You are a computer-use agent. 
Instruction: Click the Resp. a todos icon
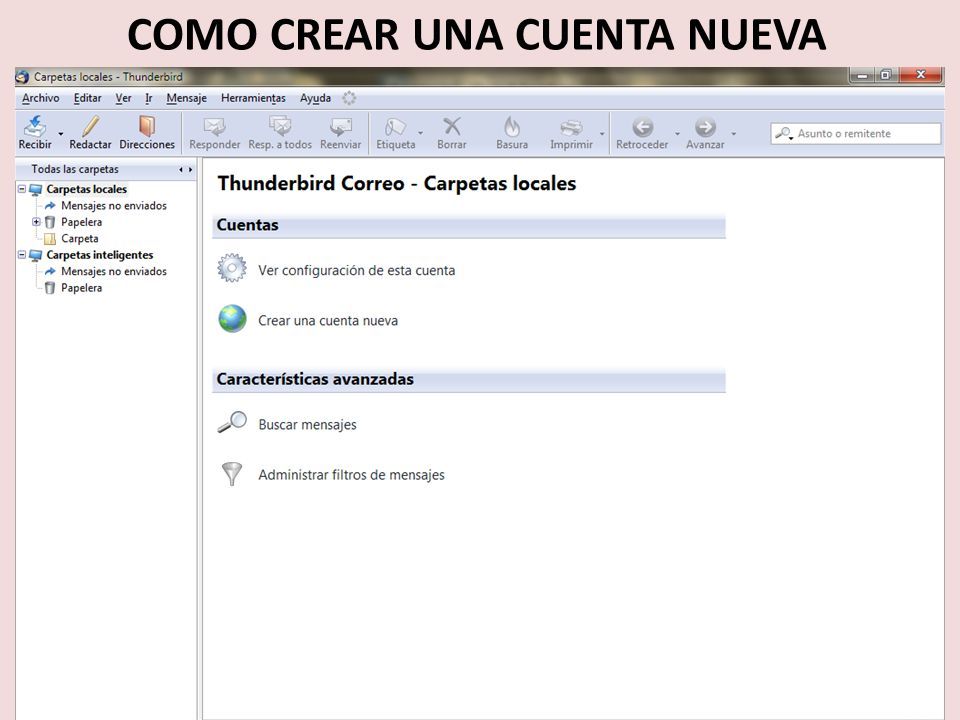280,126
